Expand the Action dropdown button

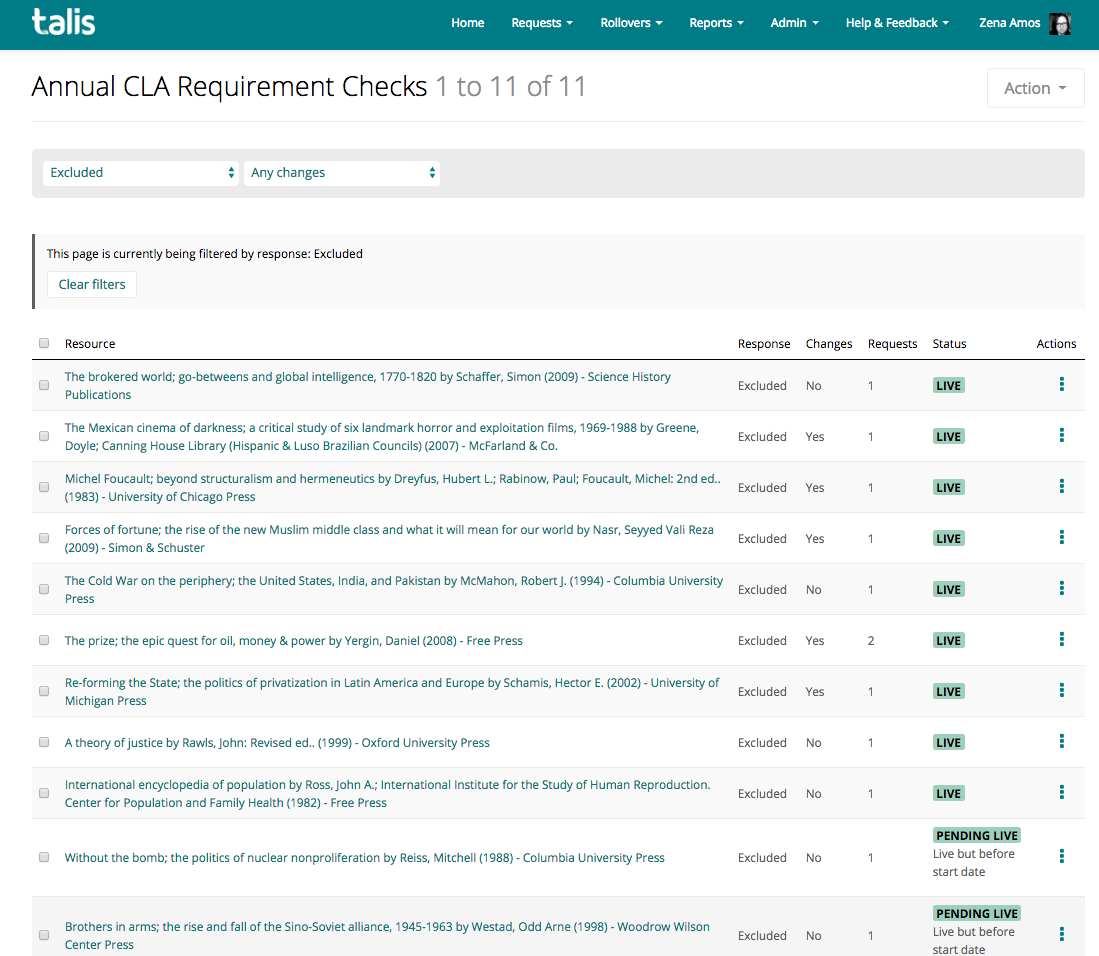(x=1035, y=88)
